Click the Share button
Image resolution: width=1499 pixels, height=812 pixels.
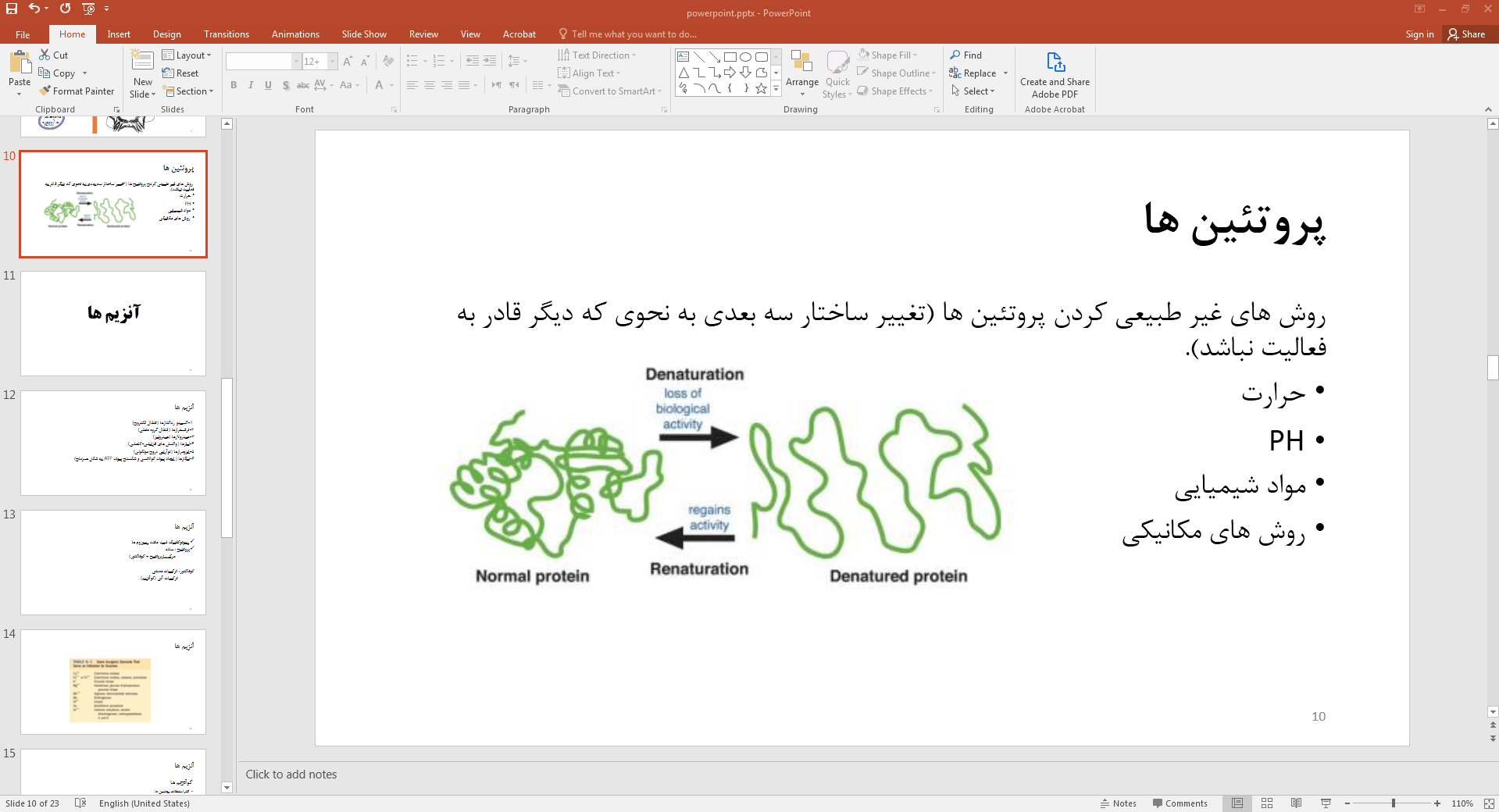point(1466,34)
